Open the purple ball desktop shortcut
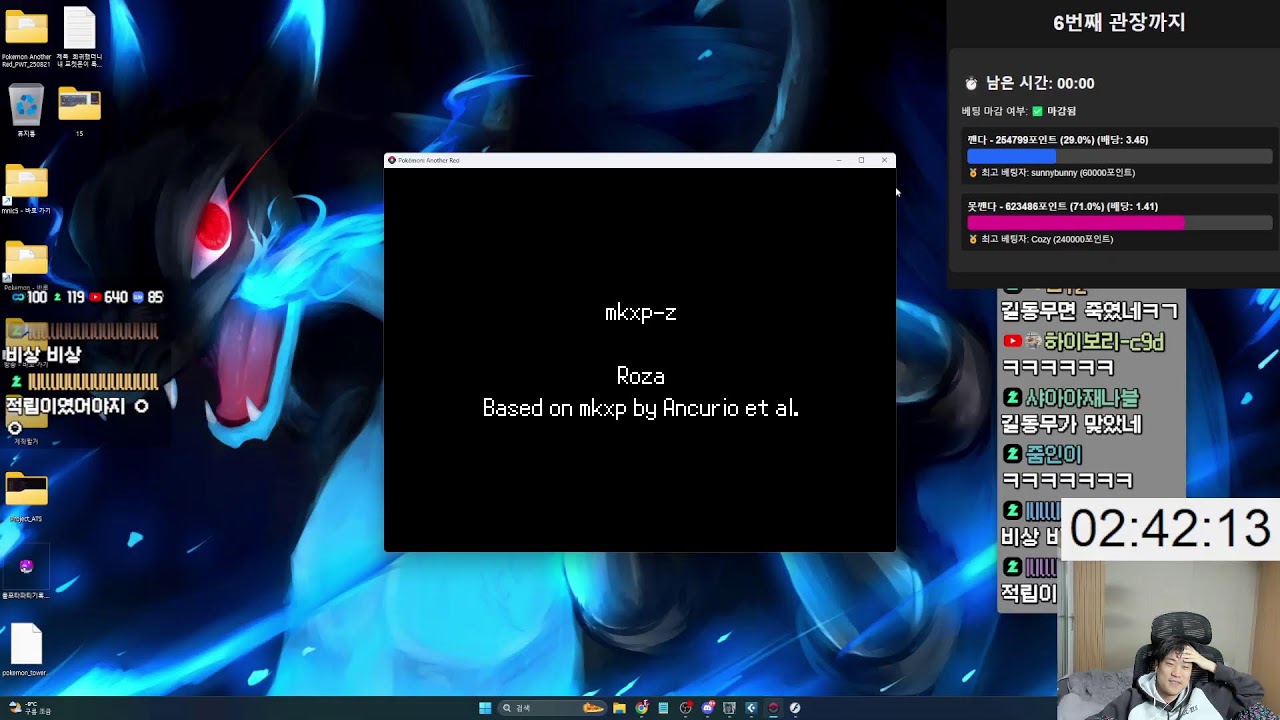The width and height of the screenshot is (1280, 720). coord(26,573)
